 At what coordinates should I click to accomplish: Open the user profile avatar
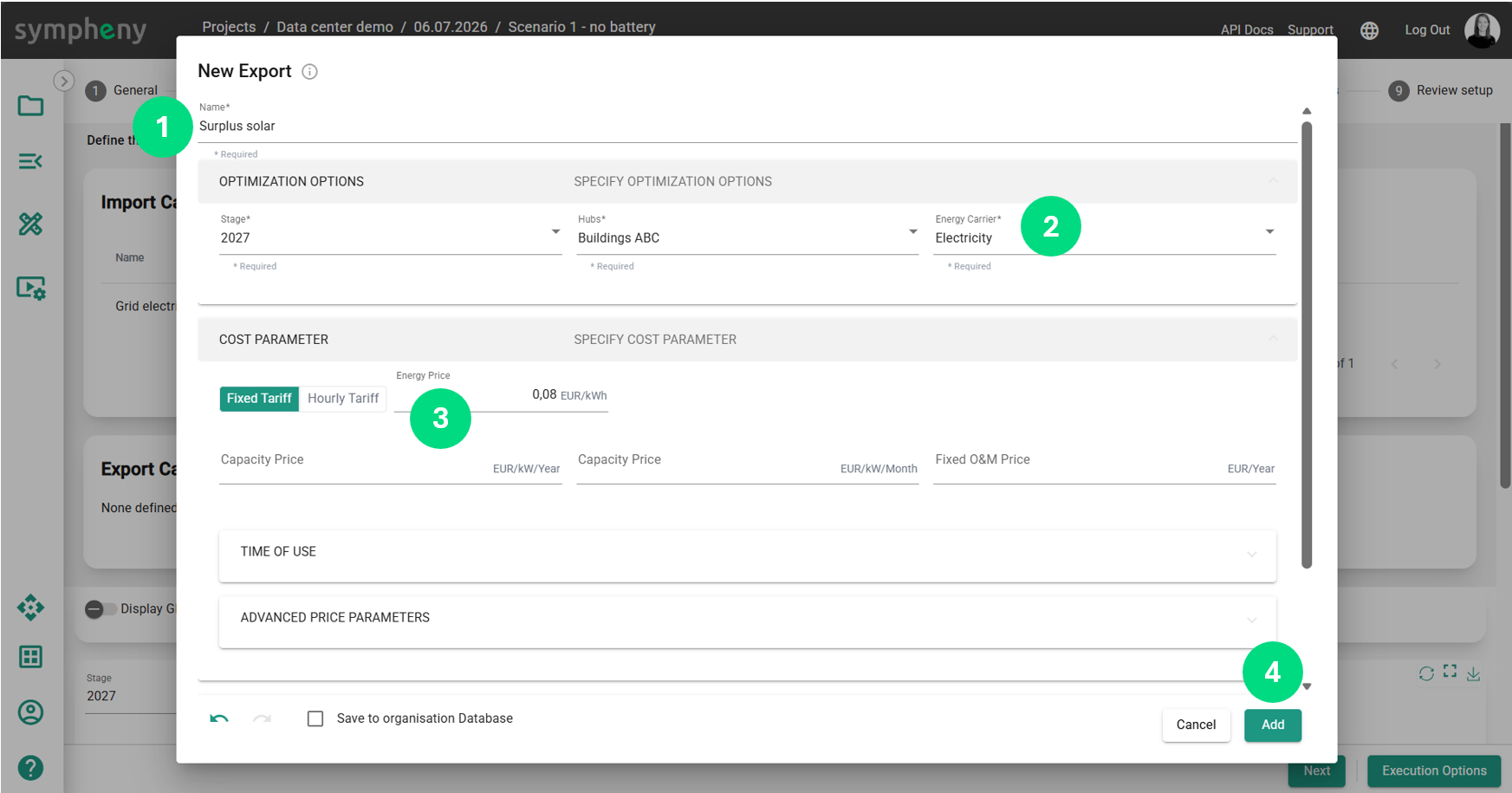pyautogui.click(x=1482, y=30)
